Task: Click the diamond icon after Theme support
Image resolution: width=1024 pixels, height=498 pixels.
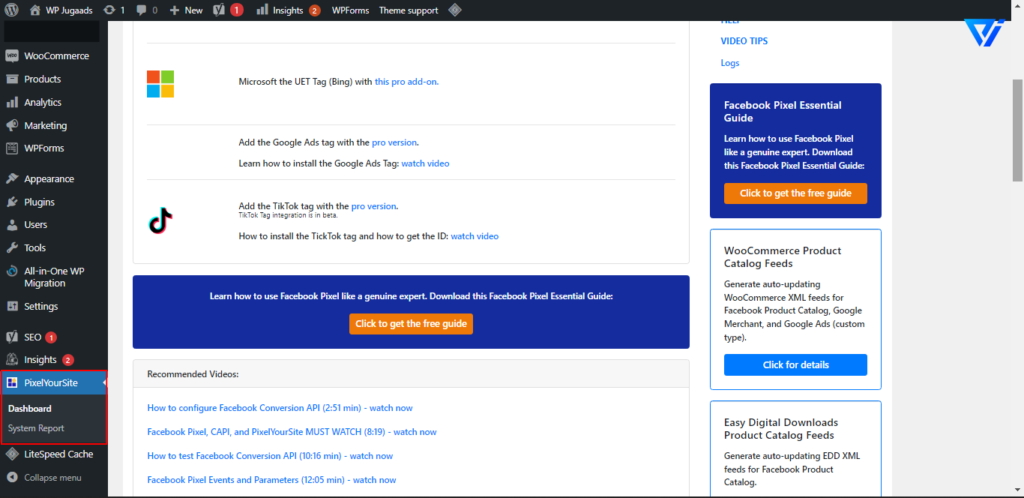Action: [455, 10]
